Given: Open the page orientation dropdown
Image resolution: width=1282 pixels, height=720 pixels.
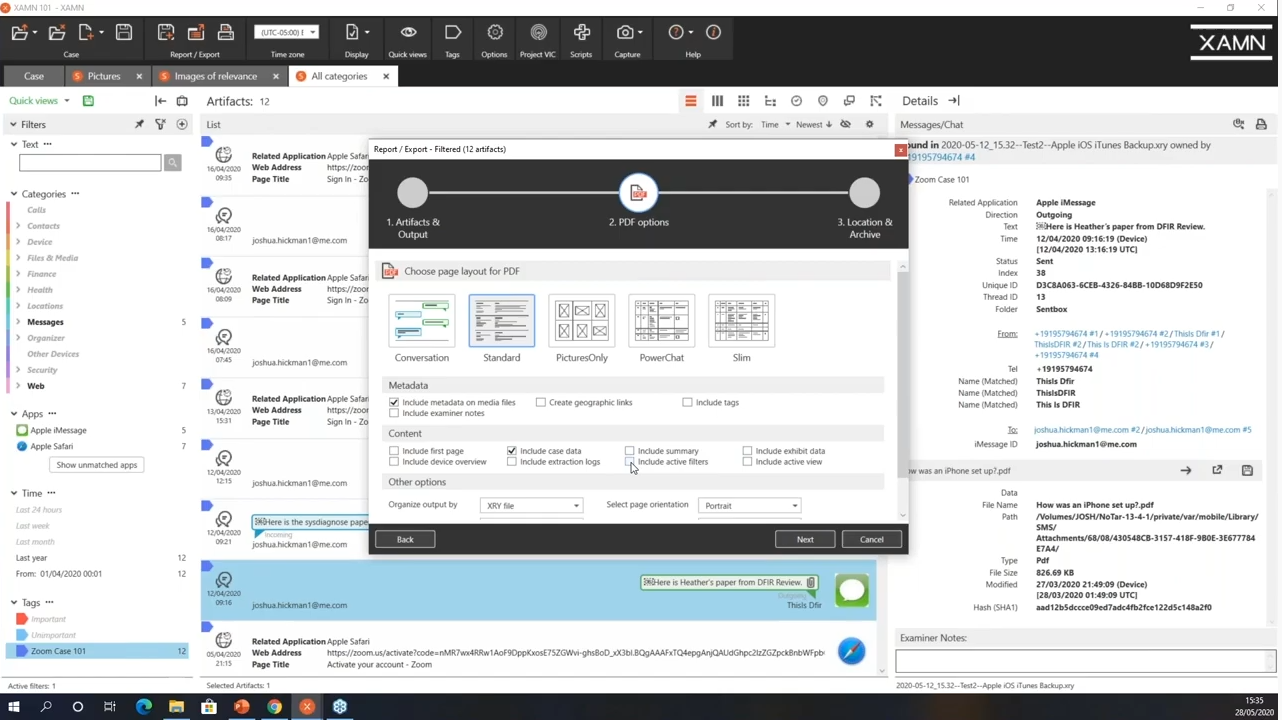Looking at the screenshot, I should [x=749, y=506].
